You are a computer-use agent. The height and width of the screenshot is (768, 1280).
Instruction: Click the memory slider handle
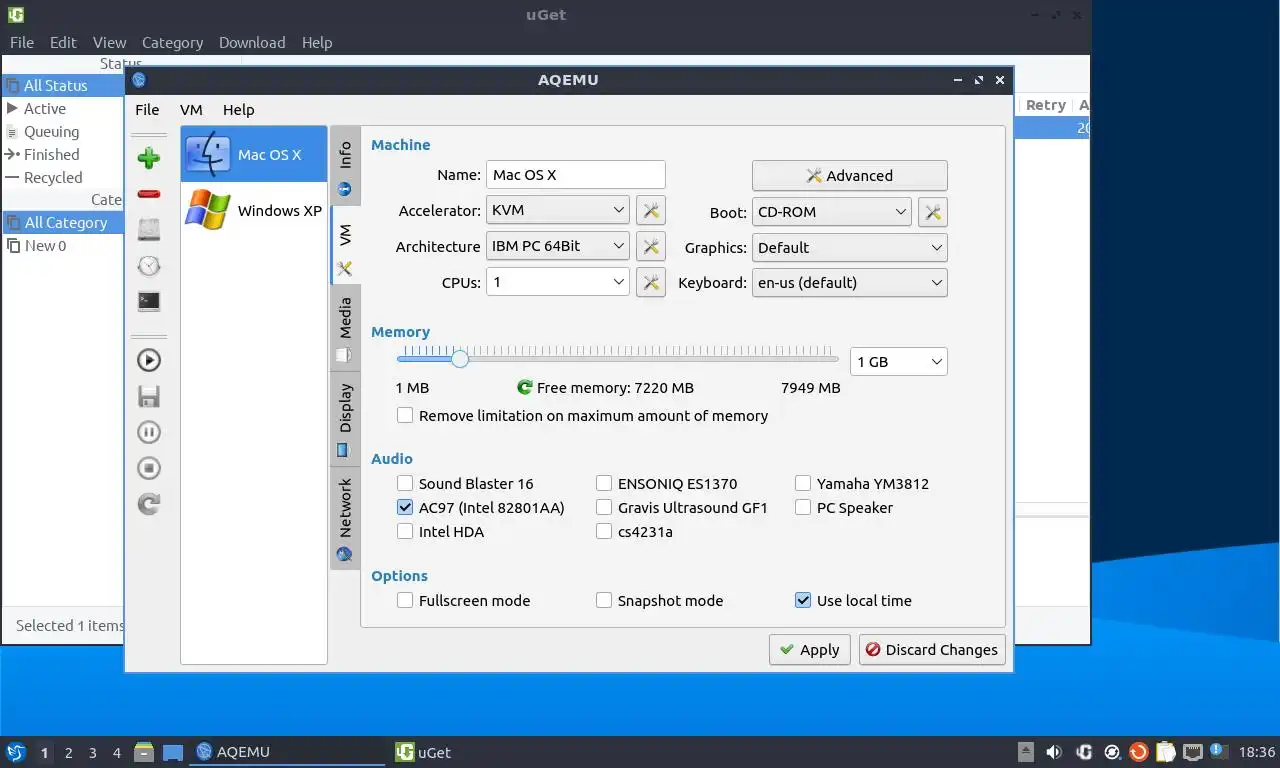pyautogui.click(x=459, y=359)
